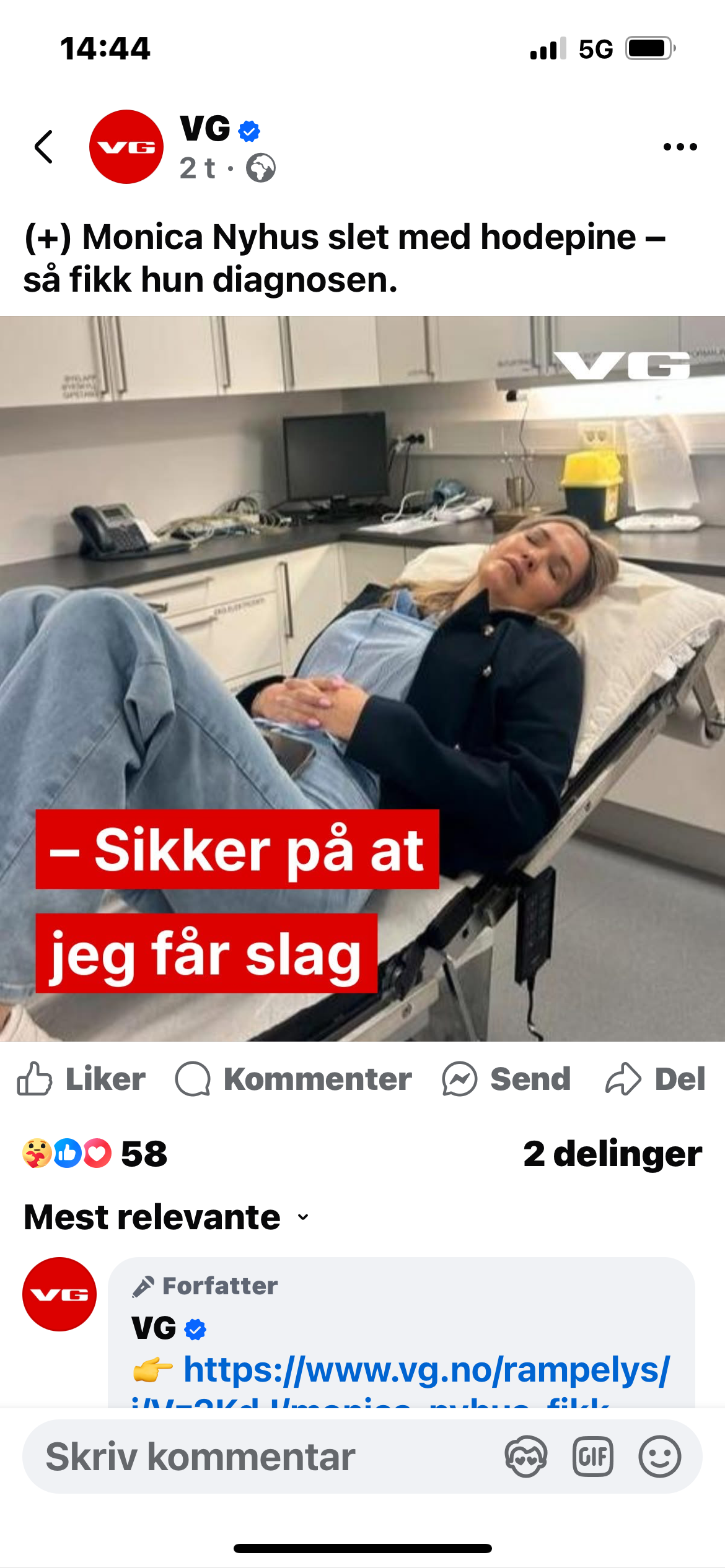Open the emoji smiley picker

point(660,1457)
